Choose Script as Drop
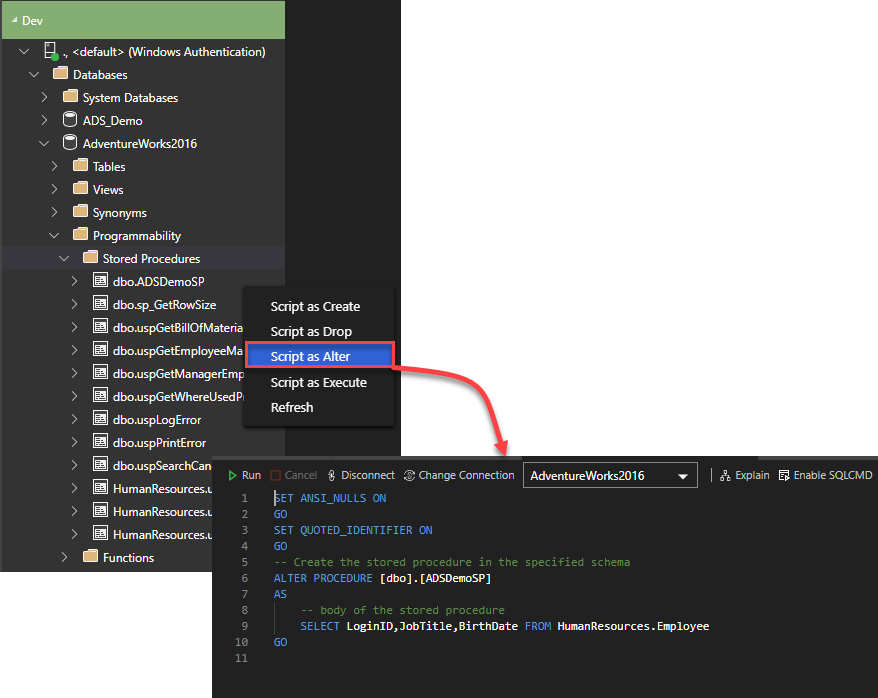The height and width of the screenshot is (698, 878). (x=311, y=331)
